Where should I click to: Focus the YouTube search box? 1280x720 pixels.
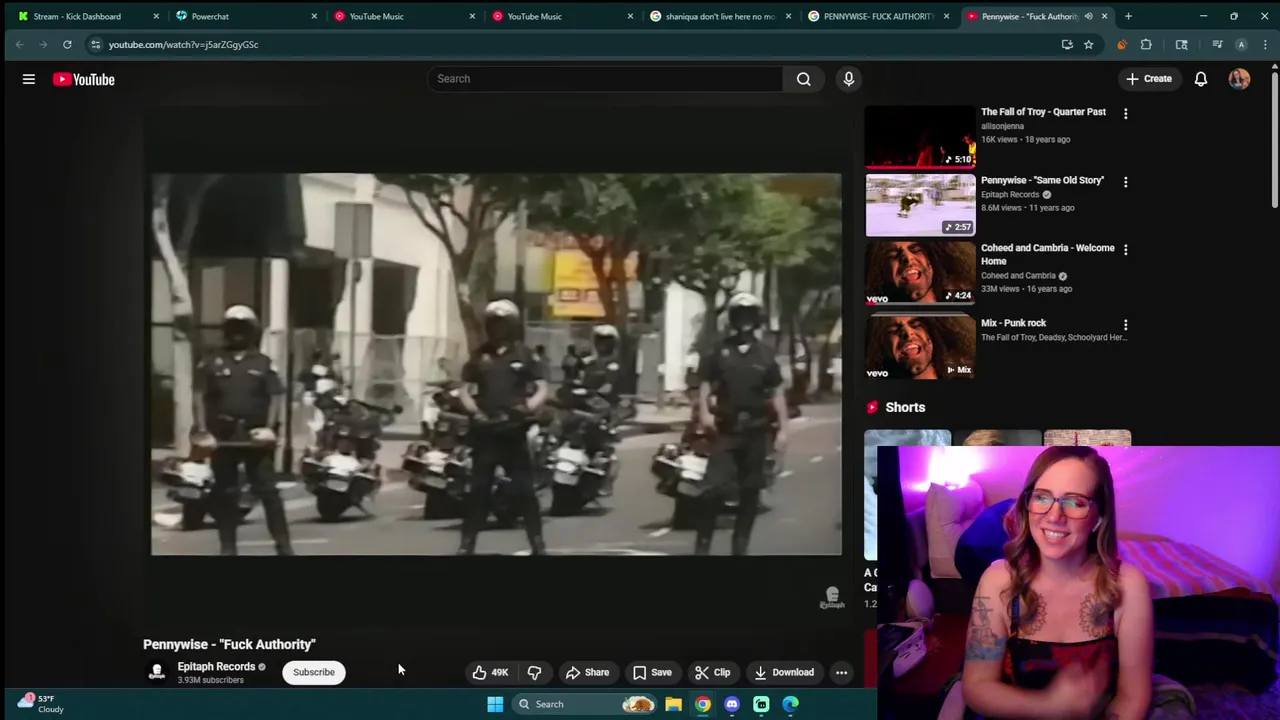point(605,79)
